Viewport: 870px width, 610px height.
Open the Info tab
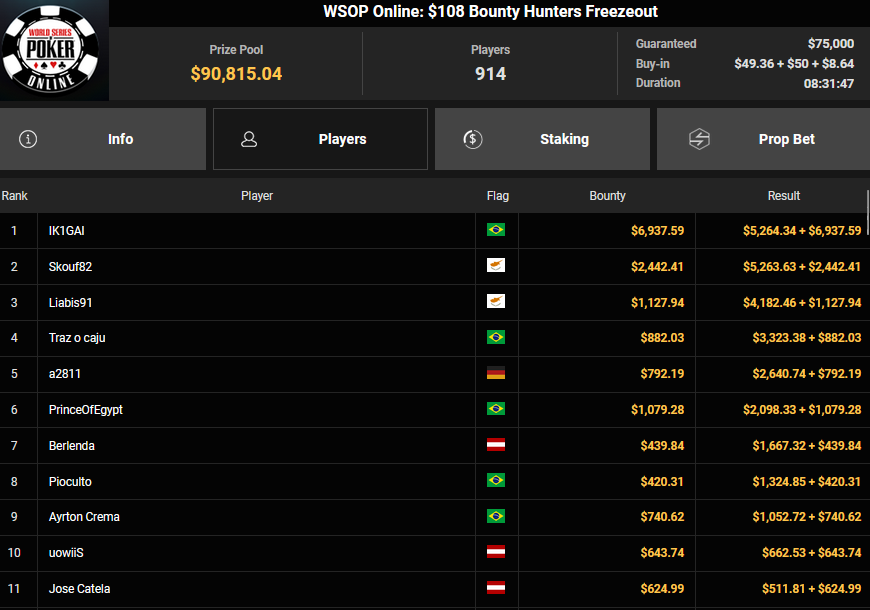click(x=103, y=139)
